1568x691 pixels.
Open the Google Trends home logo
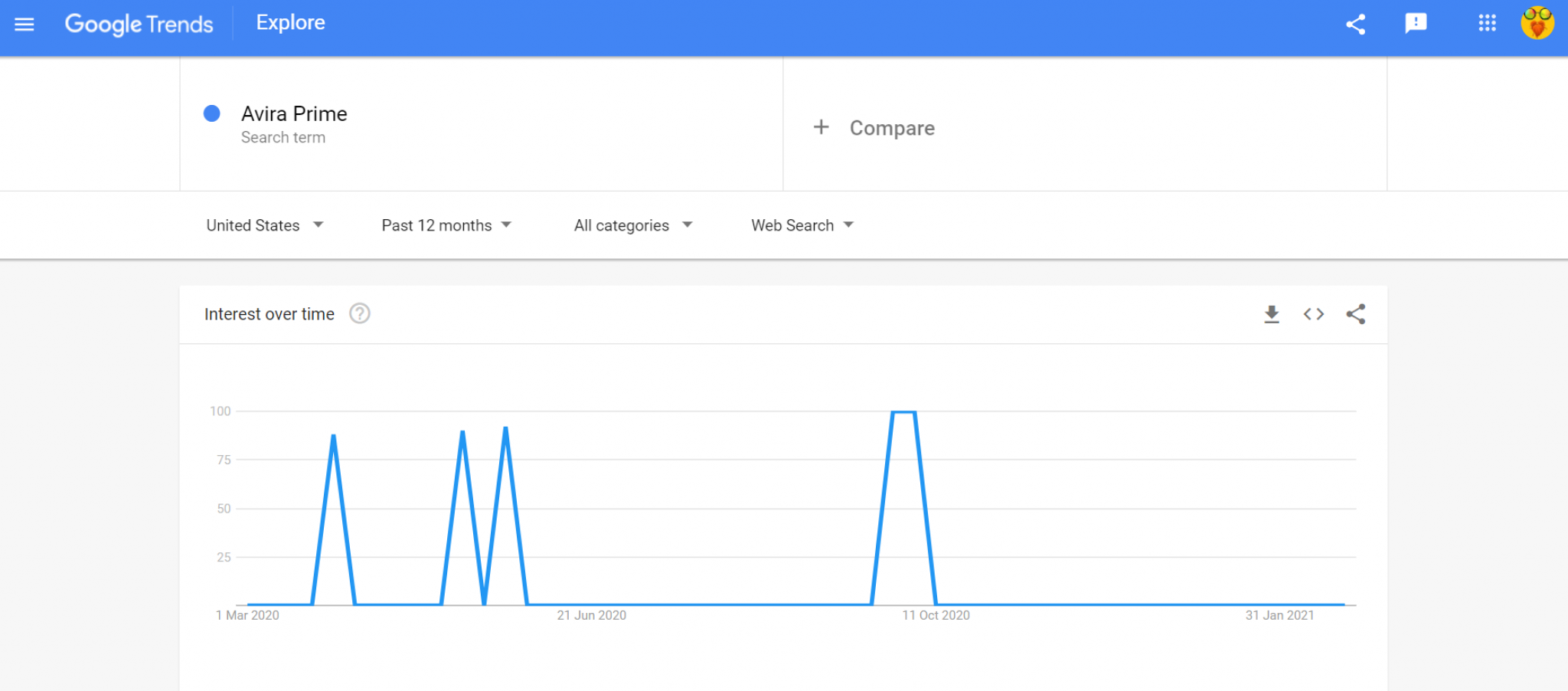click(x=139, y=25)
